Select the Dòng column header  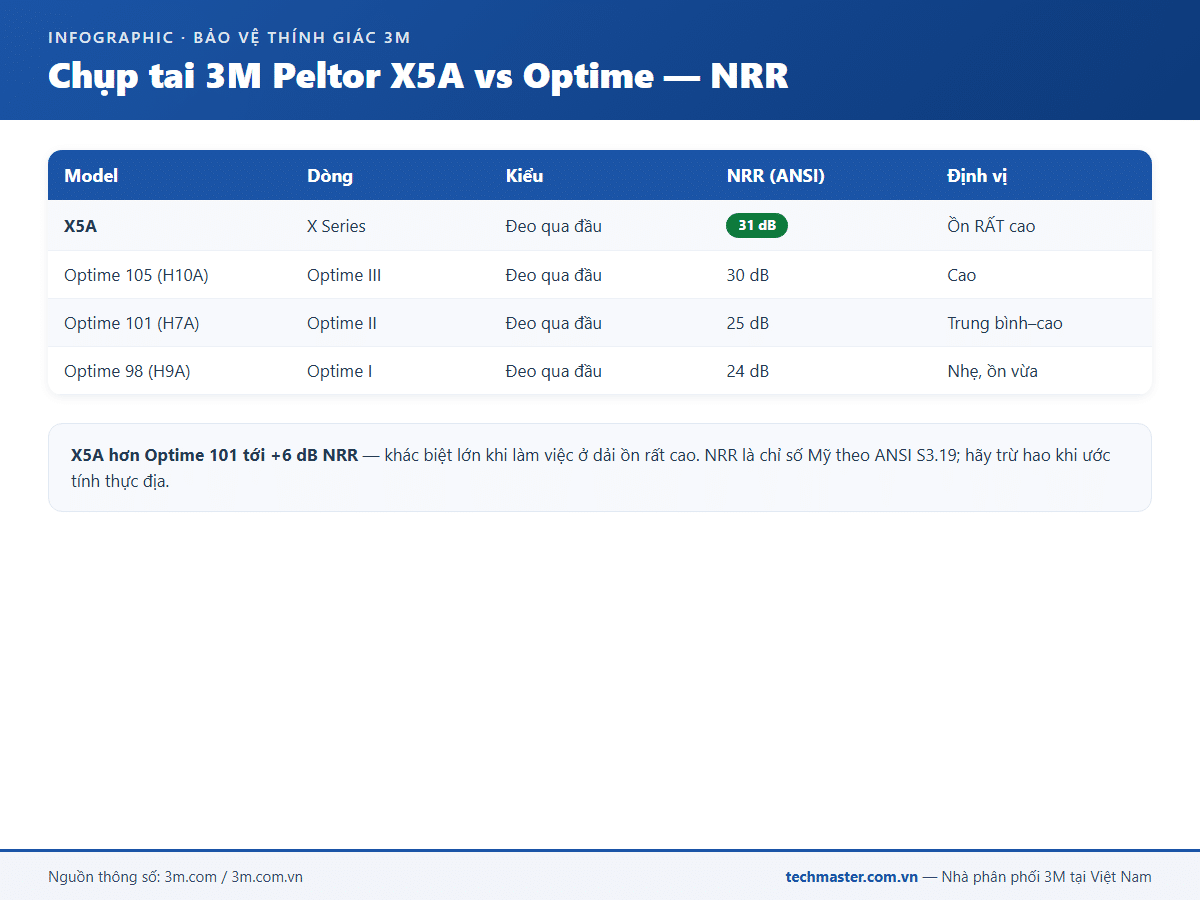point(330,176)
